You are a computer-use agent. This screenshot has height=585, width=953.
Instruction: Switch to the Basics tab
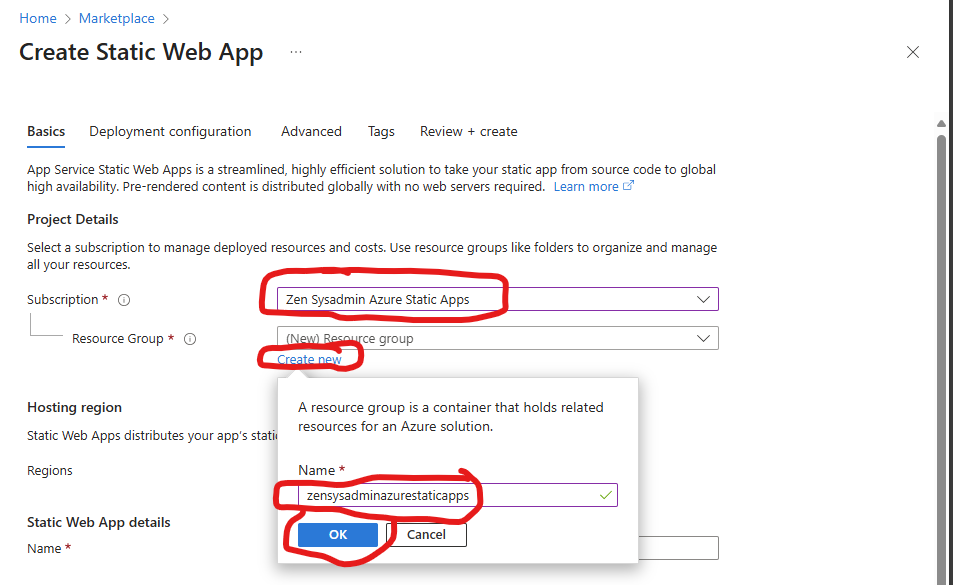coord(46,131)
